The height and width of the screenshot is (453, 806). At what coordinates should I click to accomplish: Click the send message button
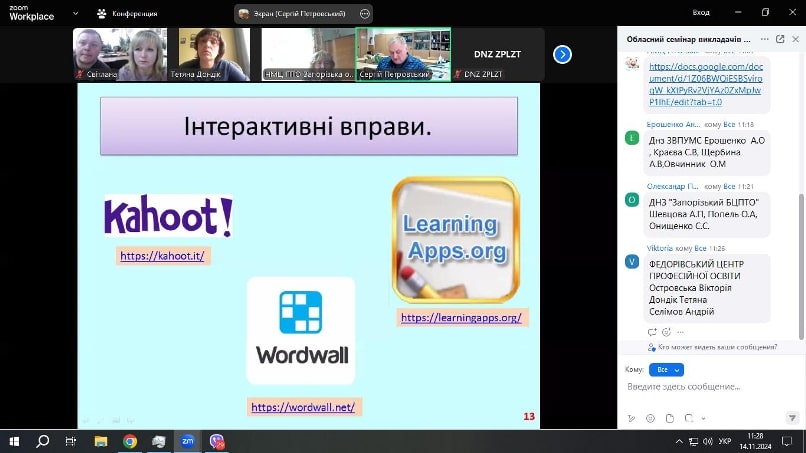pos(792,419)
